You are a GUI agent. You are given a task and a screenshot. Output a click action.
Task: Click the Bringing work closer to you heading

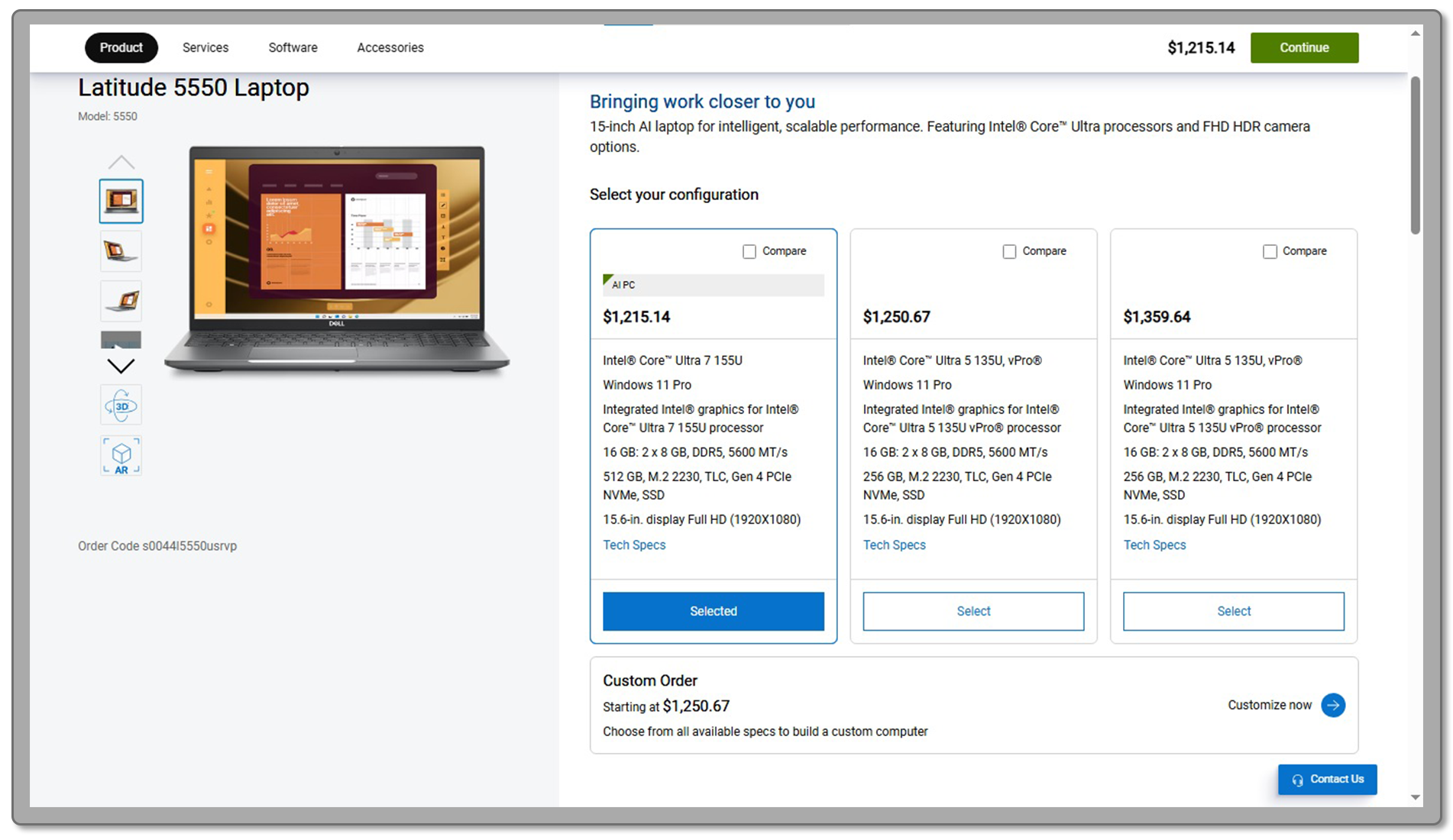coord(702,102)
